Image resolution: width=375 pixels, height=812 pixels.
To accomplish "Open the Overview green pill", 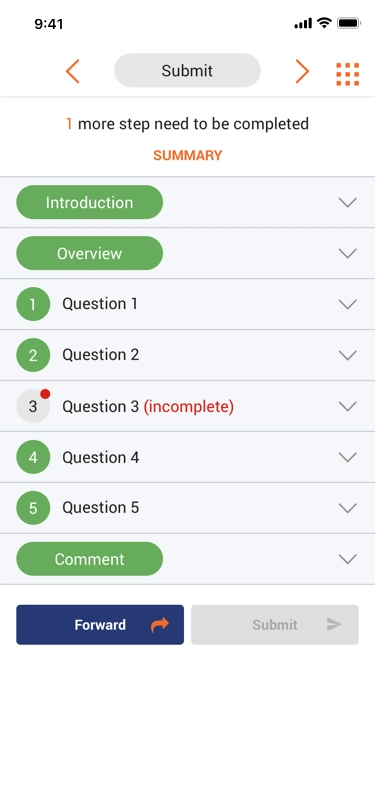I will pyautogui.click(x=90, y=253).
